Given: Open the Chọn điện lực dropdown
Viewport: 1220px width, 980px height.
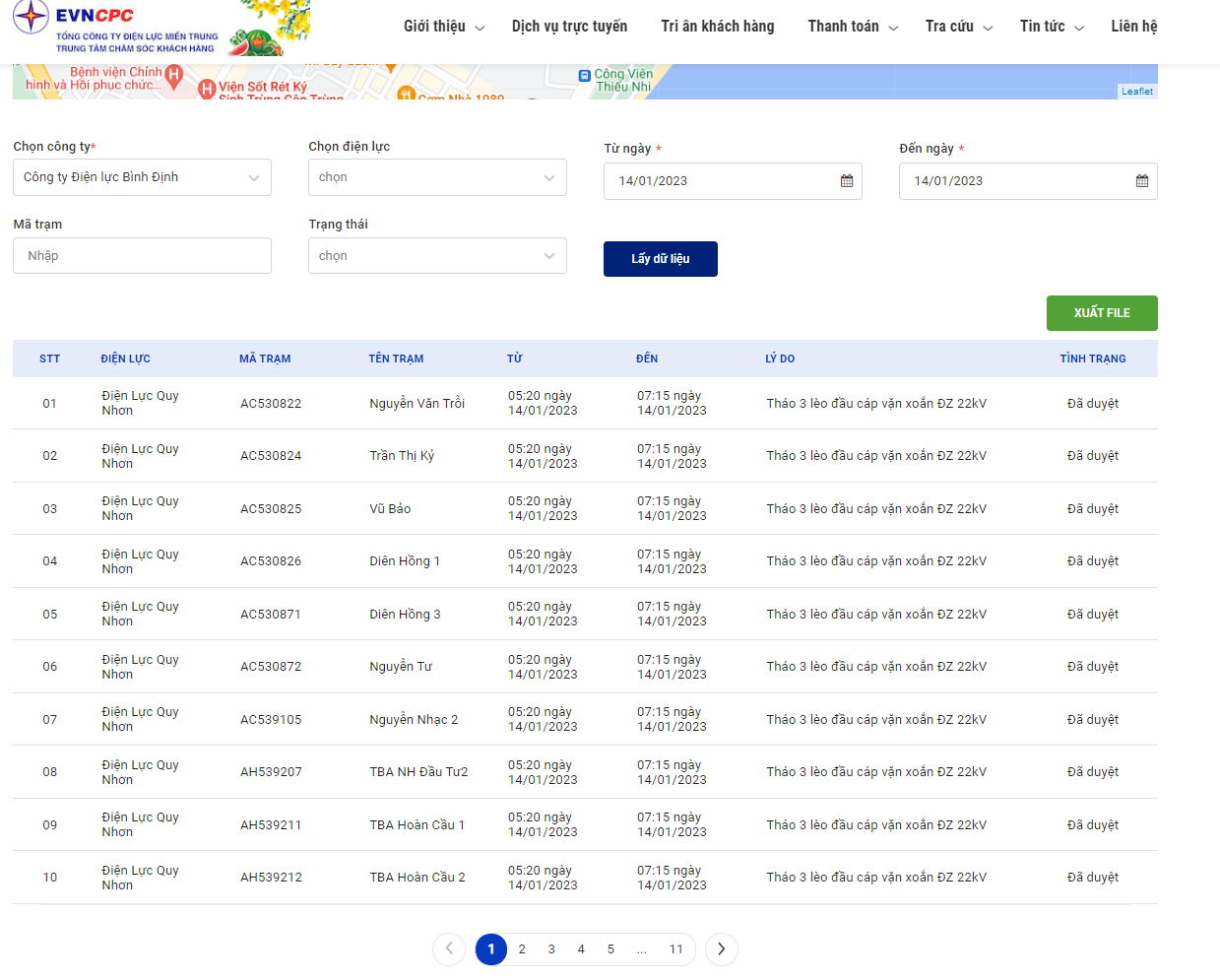Looking at the screenshot, I should (437, 177).
